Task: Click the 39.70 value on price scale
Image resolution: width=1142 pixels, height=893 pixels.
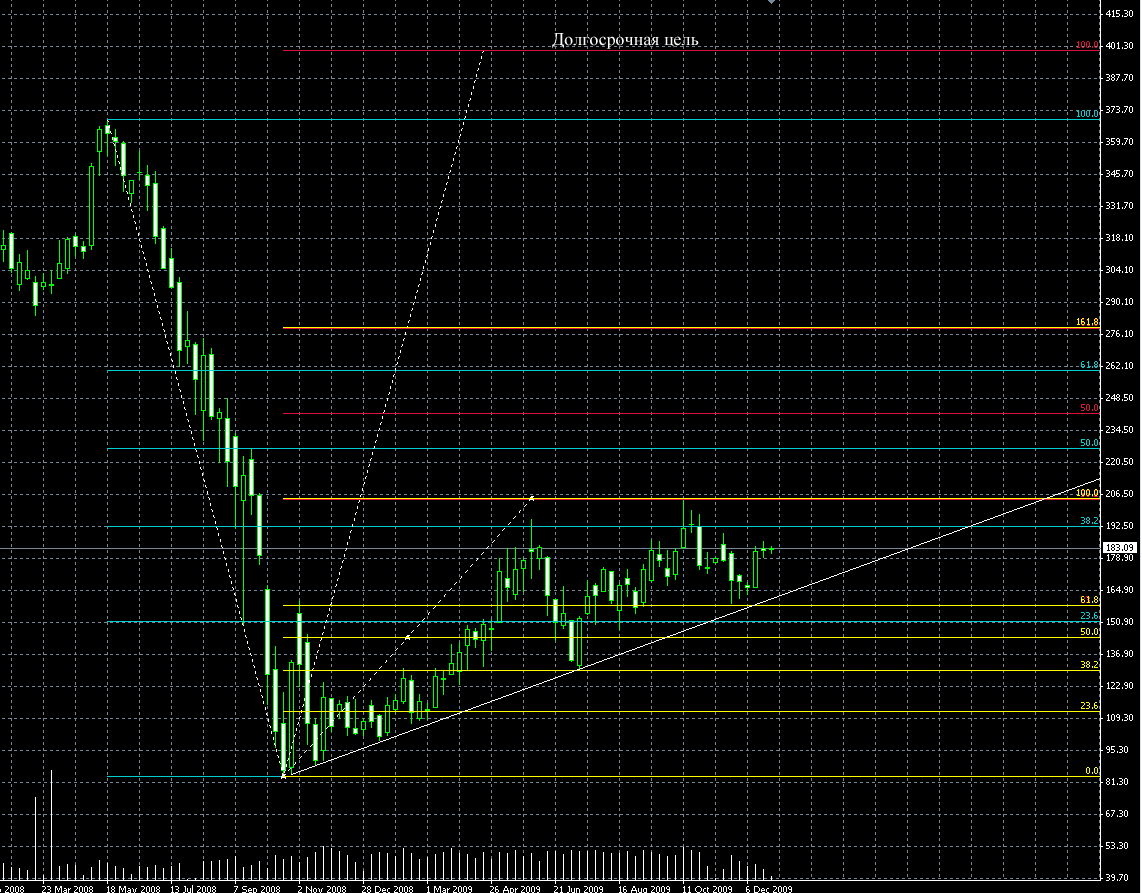Action: [x=1118, y=878]
